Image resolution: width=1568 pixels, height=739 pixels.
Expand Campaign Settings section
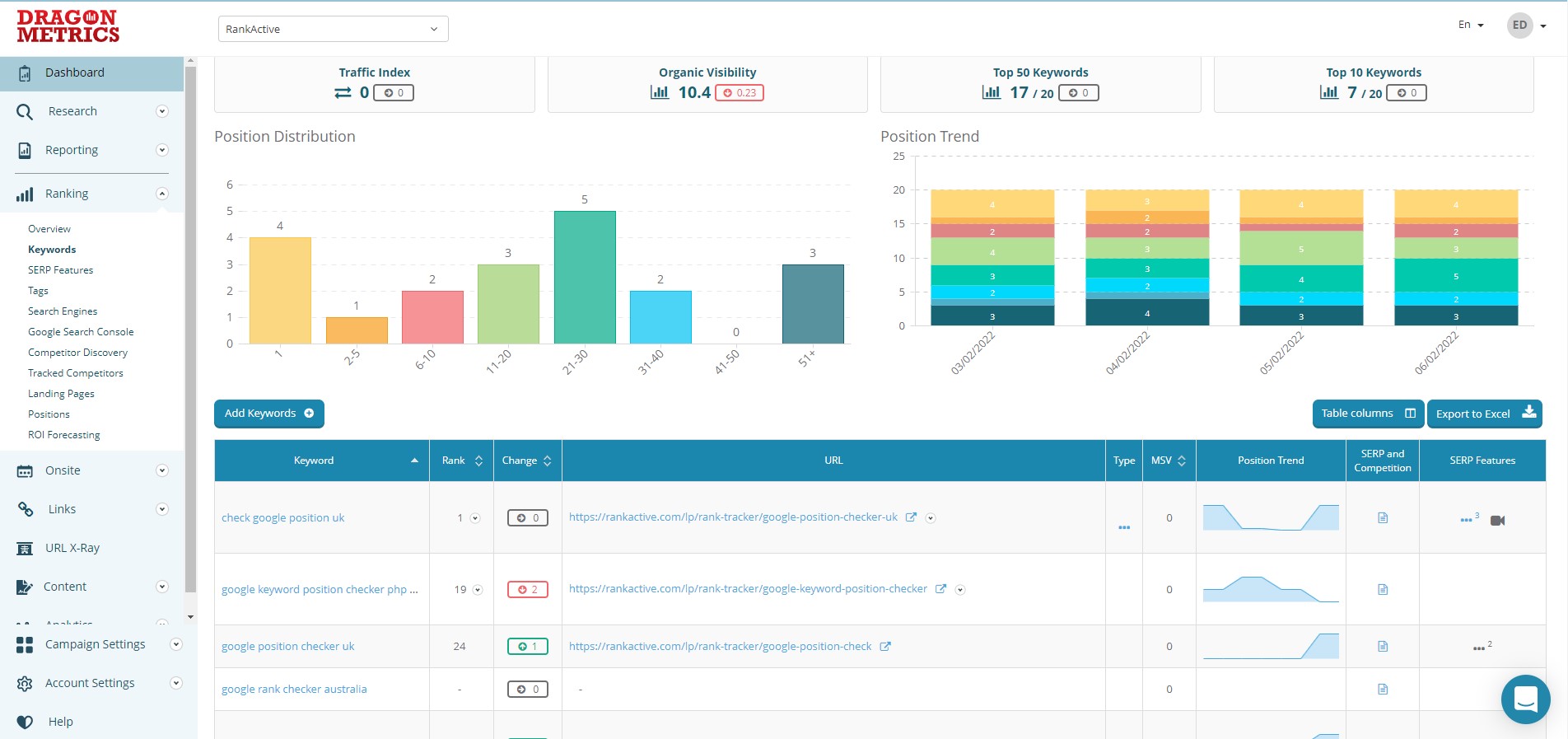pos(175,644)
